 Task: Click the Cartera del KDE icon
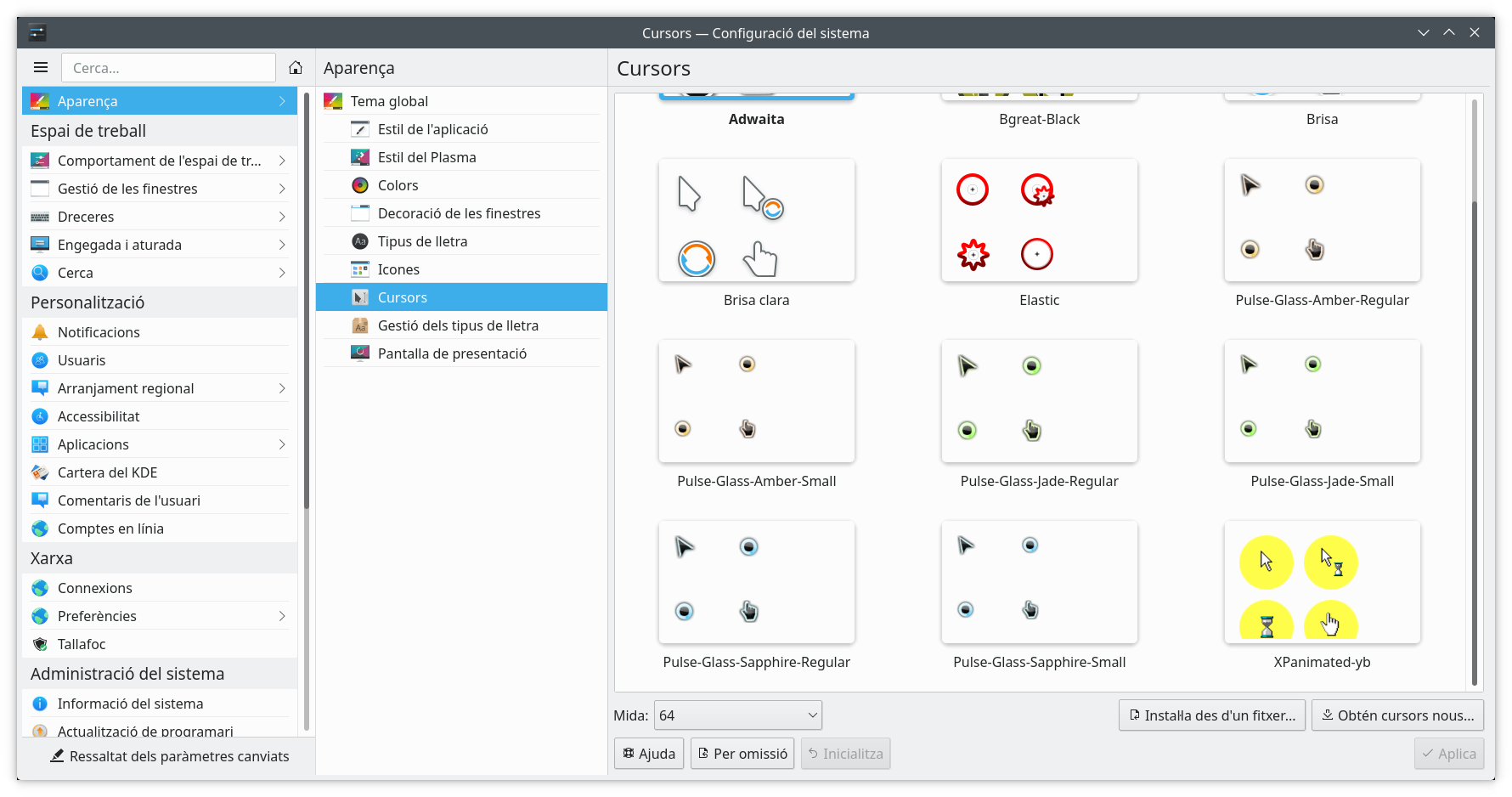click(x=40, y=472)
